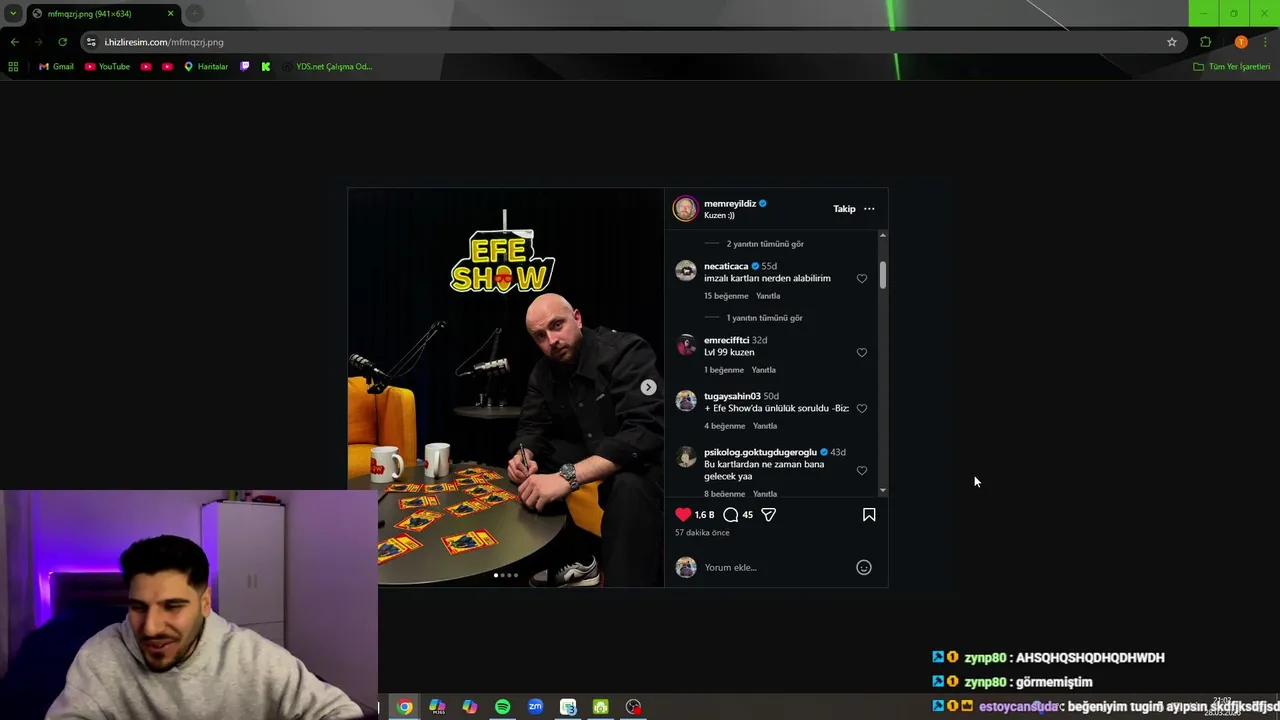Open the YDS.net Çalışma Od... bookmark
This screenshot has height=720, width=1280.
pyautogui.click(x=327, y=66)
